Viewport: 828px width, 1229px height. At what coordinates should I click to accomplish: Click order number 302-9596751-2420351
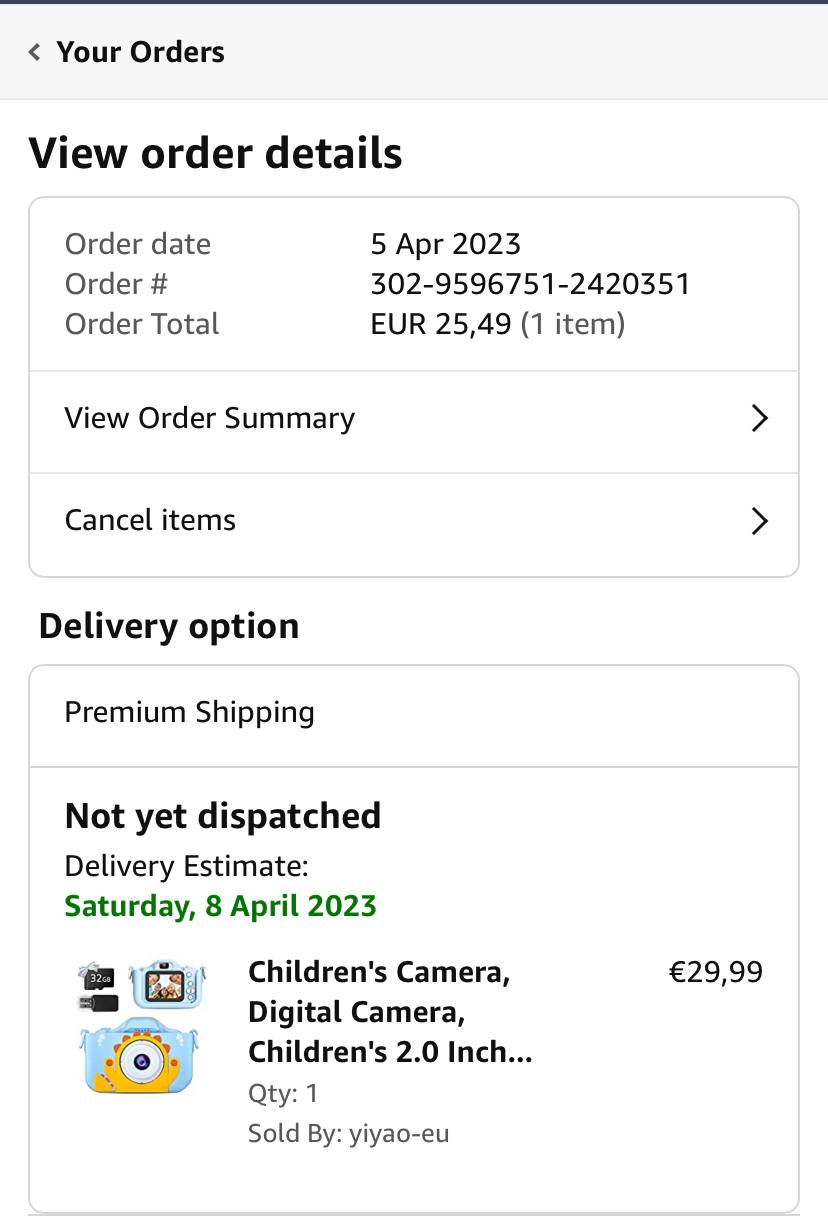click(530, 284)
